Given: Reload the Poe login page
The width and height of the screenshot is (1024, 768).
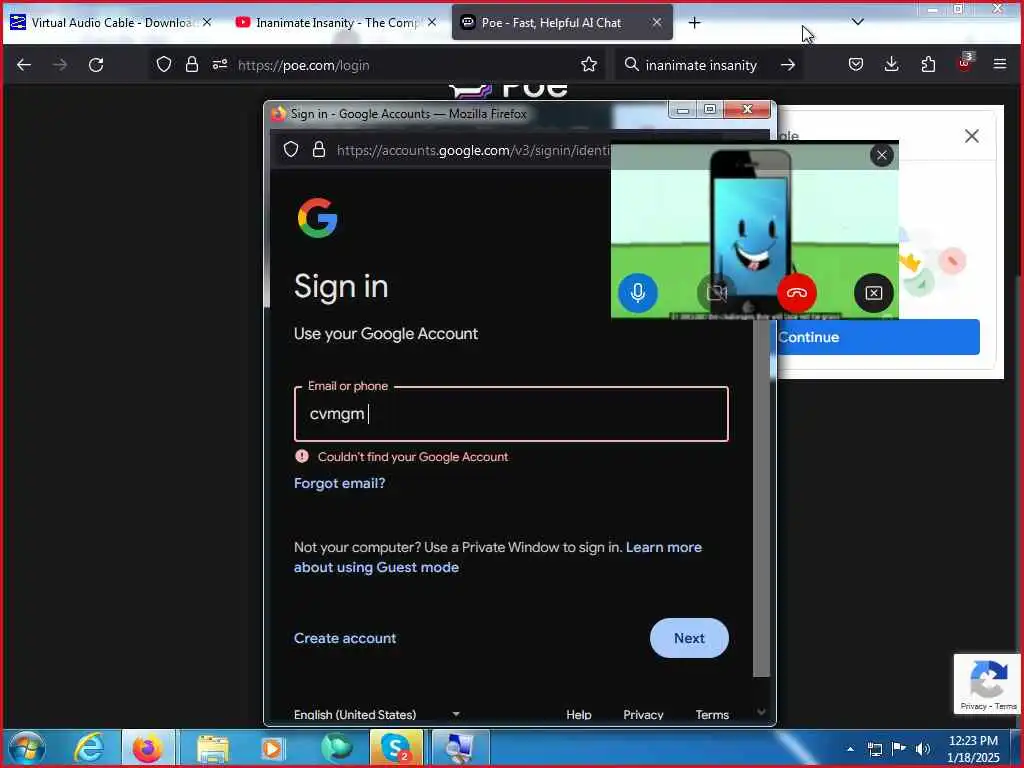Looking at the screenshot, I should pos(96,65).
